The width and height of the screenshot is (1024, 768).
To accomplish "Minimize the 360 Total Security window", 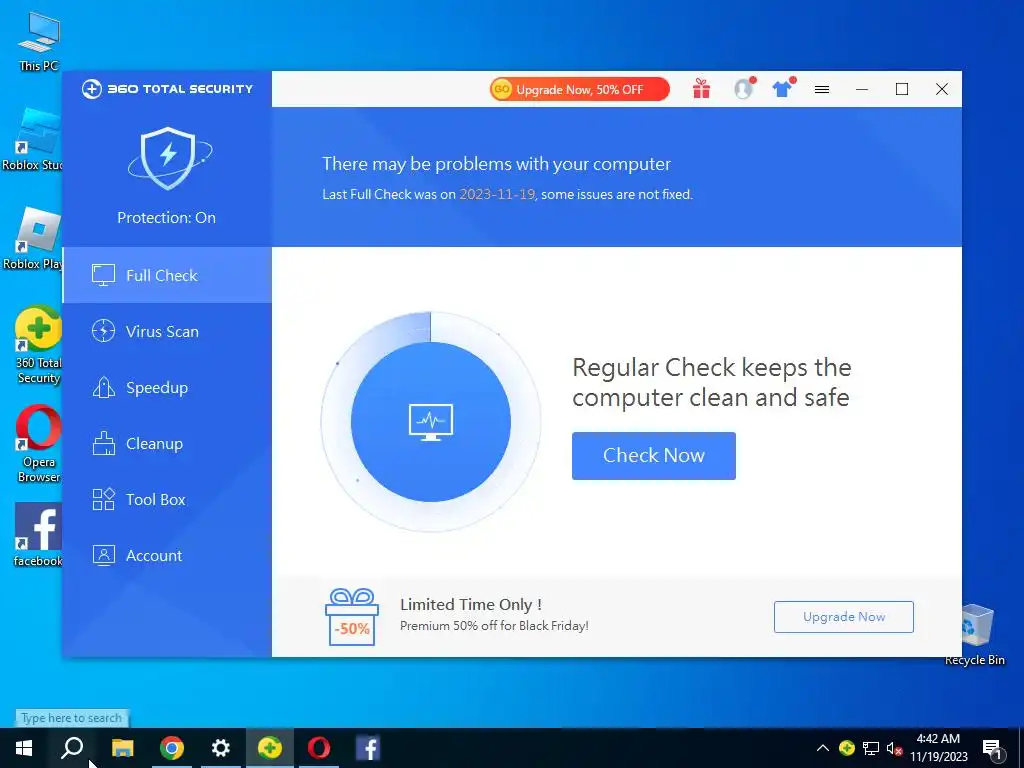I will click(862, 89).
